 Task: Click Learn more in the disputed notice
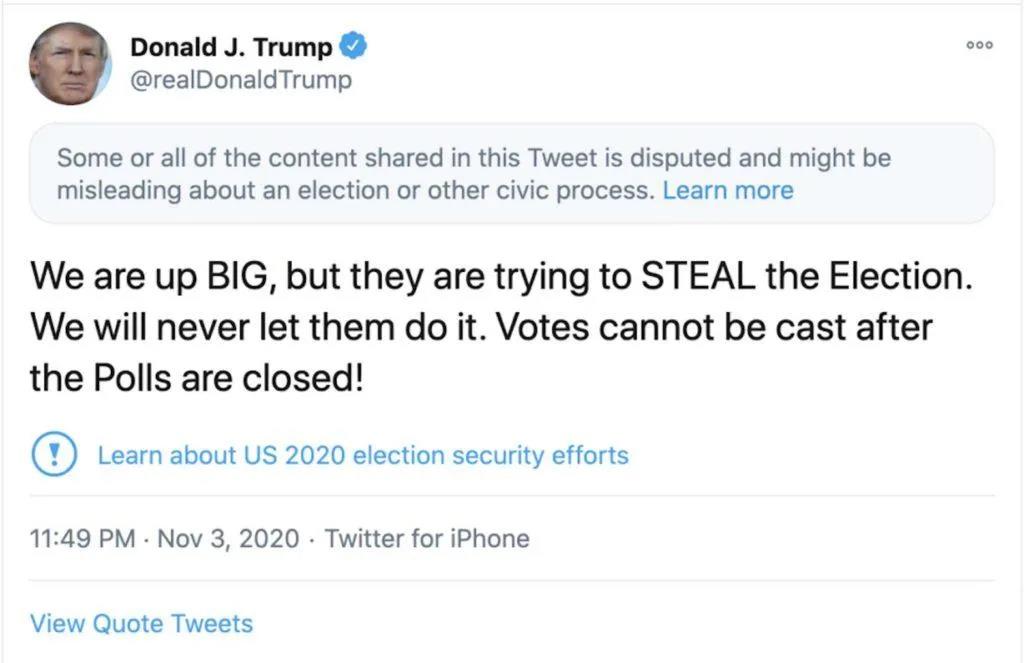tap(727, 190)
